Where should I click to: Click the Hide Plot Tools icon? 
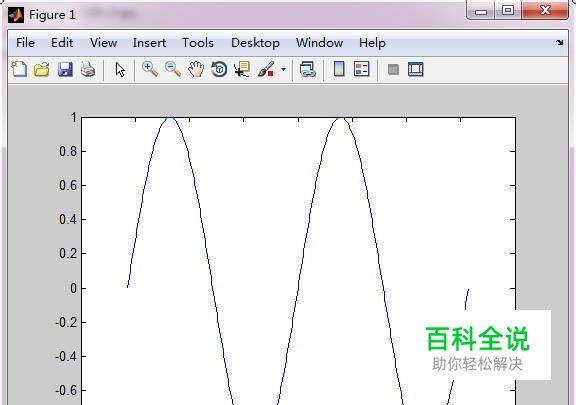click(x=393, y=69)
